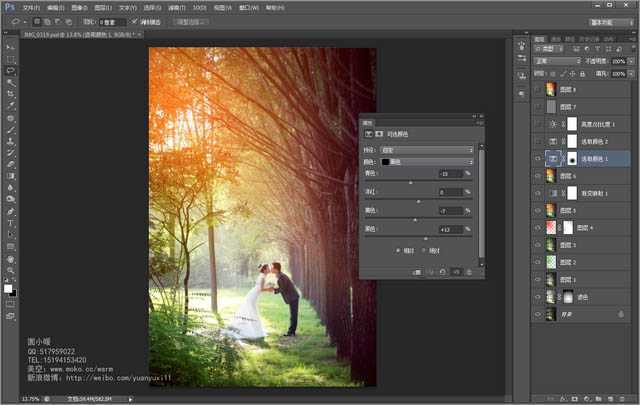Hide the 渐变映射 1 layer
This screenshot has width=640, height=405.
538,193
